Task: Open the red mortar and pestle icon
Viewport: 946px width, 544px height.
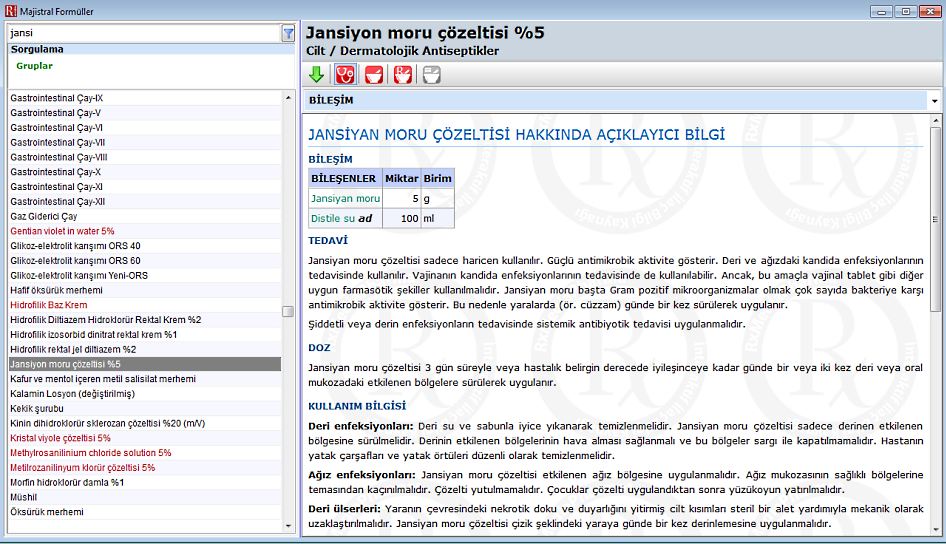Action: click(374, 75)
